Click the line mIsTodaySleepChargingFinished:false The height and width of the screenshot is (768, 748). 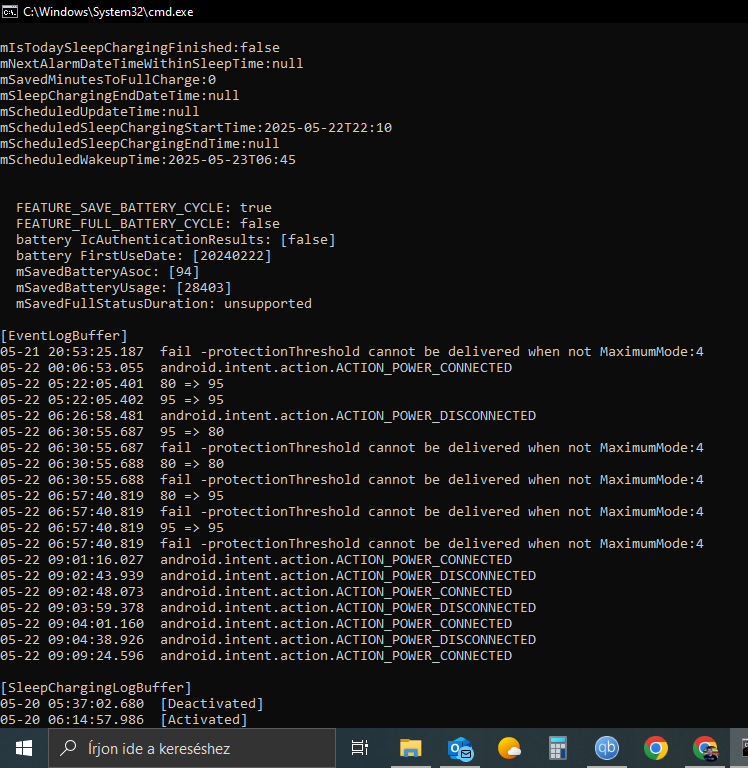point(140,48)
